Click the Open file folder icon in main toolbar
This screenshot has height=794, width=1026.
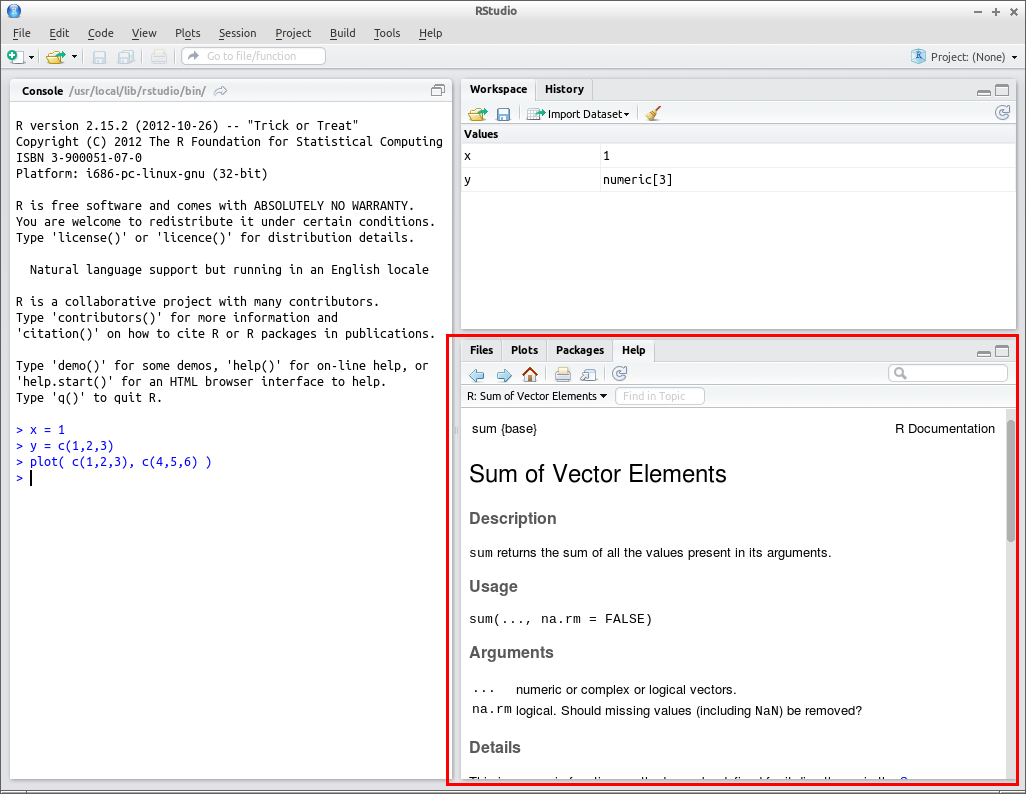tap(56, 57)
